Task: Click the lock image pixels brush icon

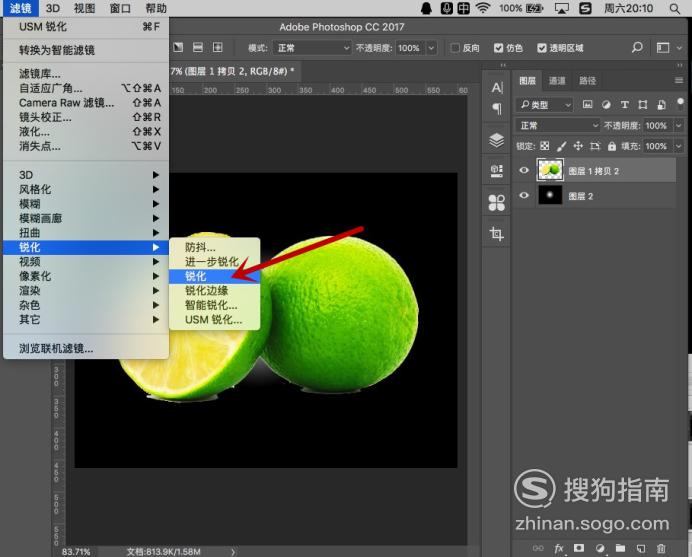Action: (x=561, y=146)
